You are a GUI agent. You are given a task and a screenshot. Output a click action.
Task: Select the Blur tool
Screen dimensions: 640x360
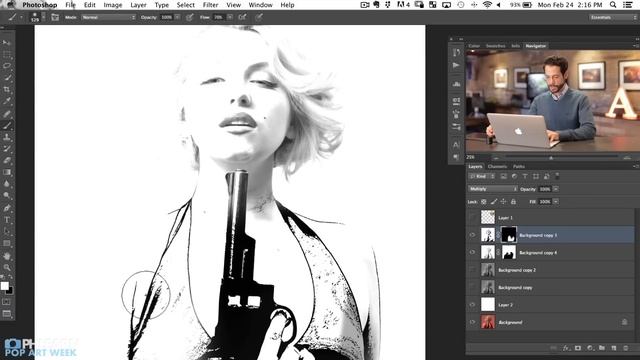(7, 184)
